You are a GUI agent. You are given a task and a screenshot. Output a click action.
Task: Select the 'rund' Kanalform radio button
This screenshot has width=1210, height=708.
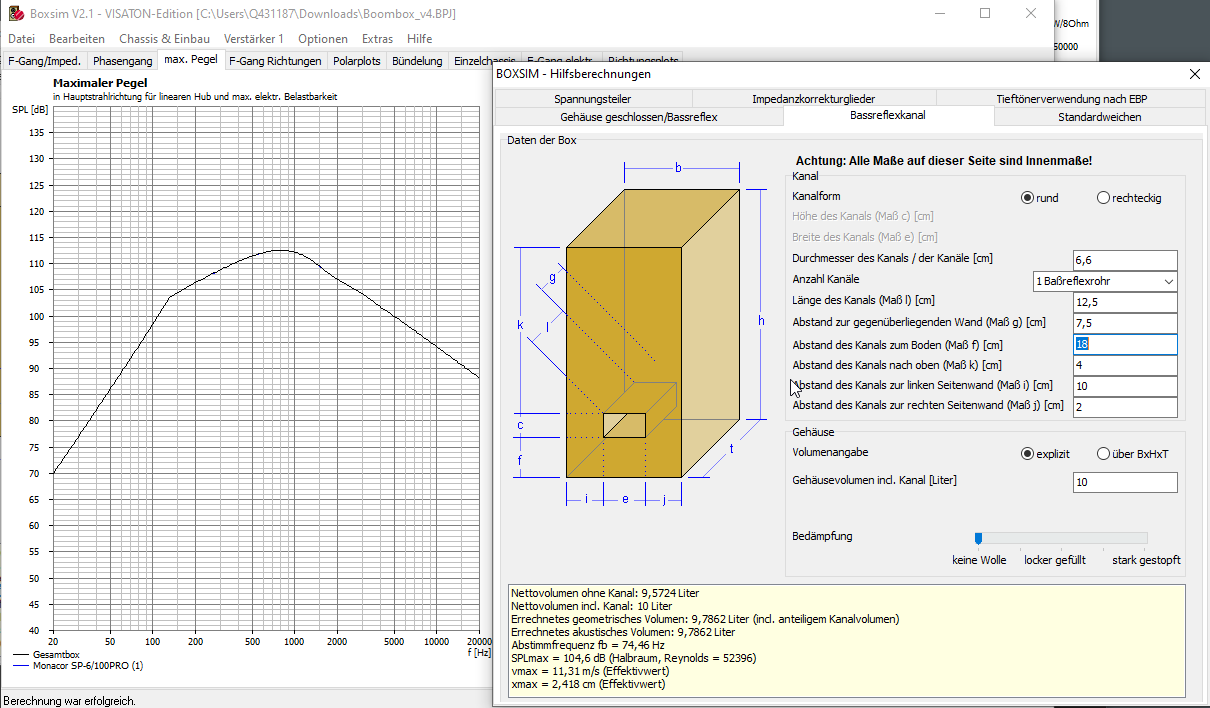(1039, 198)
